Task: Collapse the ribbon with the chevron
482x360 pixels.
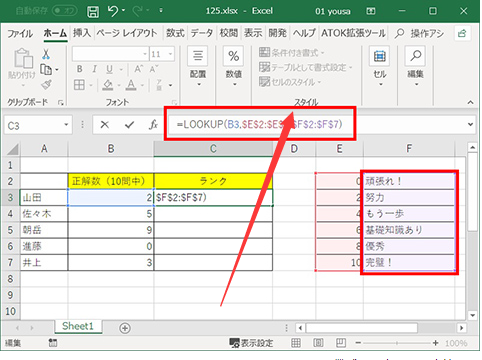Action: (470, 102)
